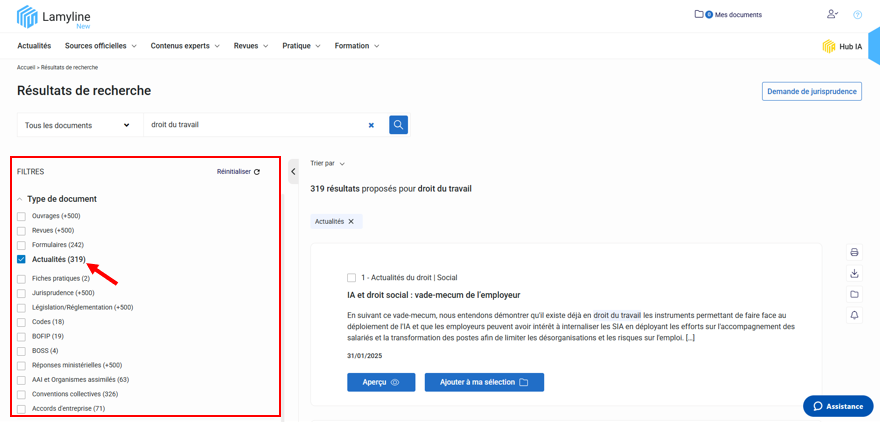Click the folder icon in right sidebar
The width and height of the screenshot is (880, 422).
pyautogui.click(x=854, y=294)
